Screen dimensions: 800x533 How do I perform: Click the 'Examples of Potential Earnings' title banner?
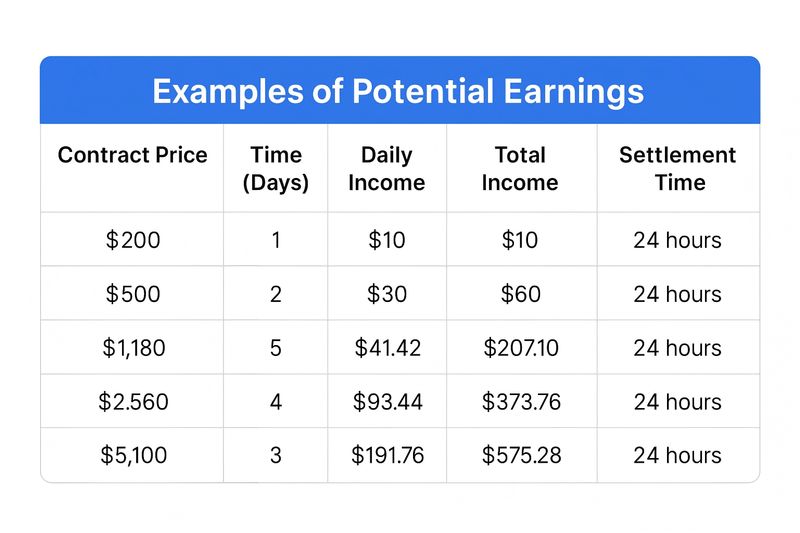coord(398,92)
